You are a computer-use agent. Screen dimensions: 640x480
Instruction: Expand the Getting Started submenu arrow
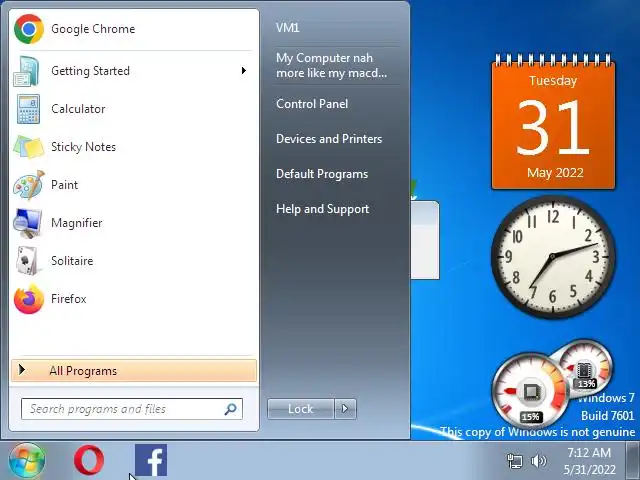tap(244, 71)
